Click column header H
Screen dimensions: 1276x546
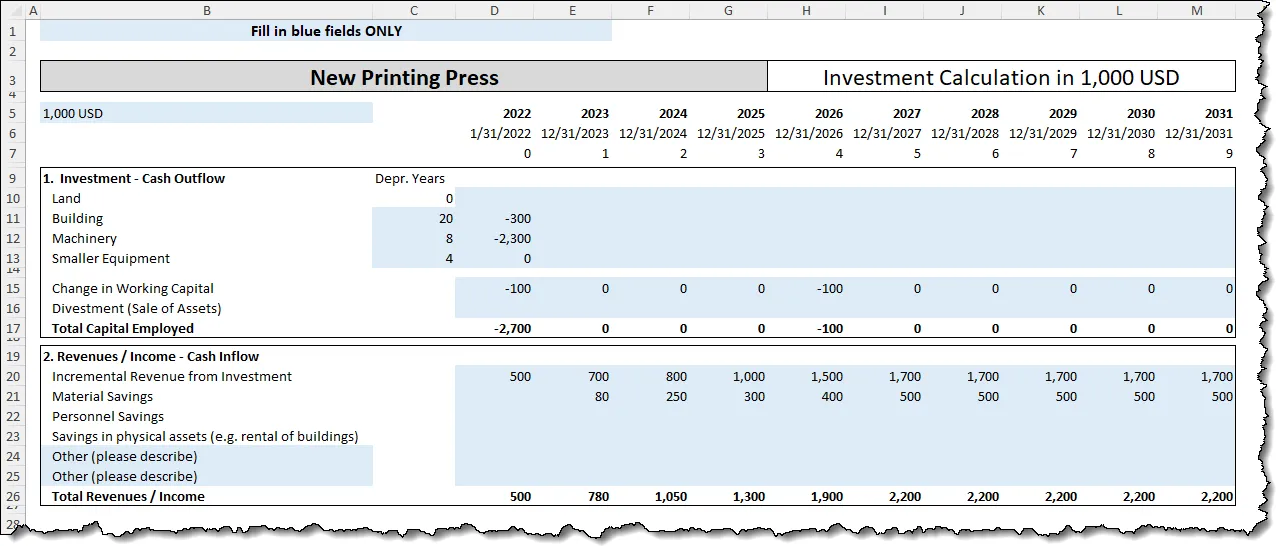(806, 10)
